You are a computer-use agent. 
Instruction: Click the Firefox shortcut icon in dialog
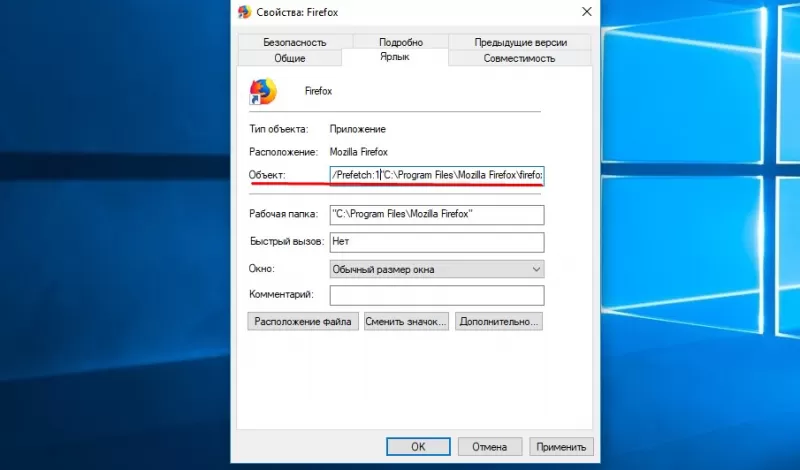click(263, 91)
